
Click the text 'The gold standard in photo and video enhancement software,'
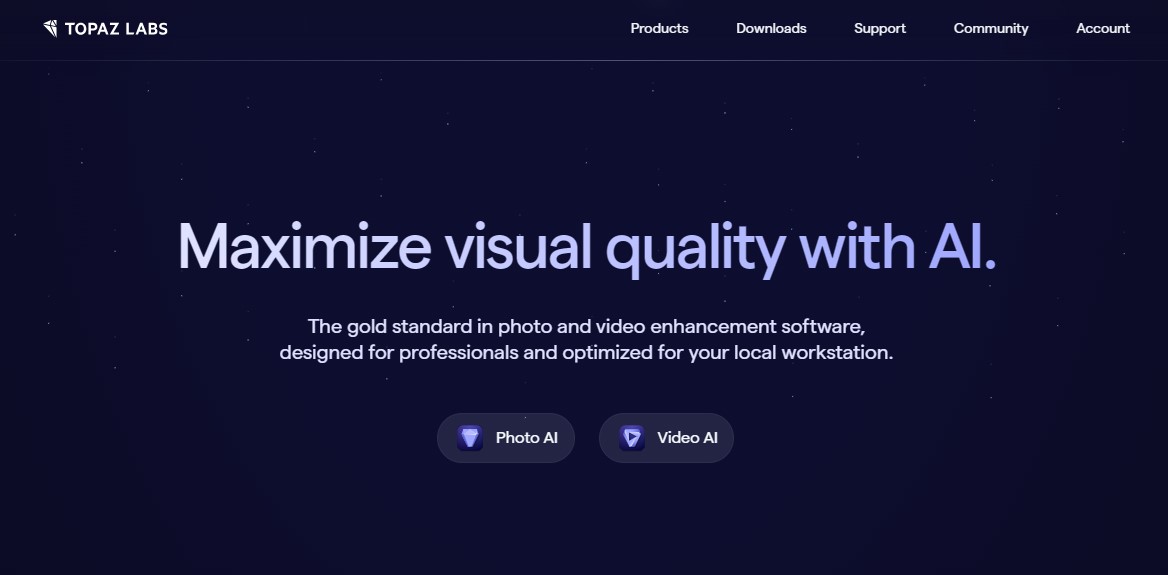point(586,326)
